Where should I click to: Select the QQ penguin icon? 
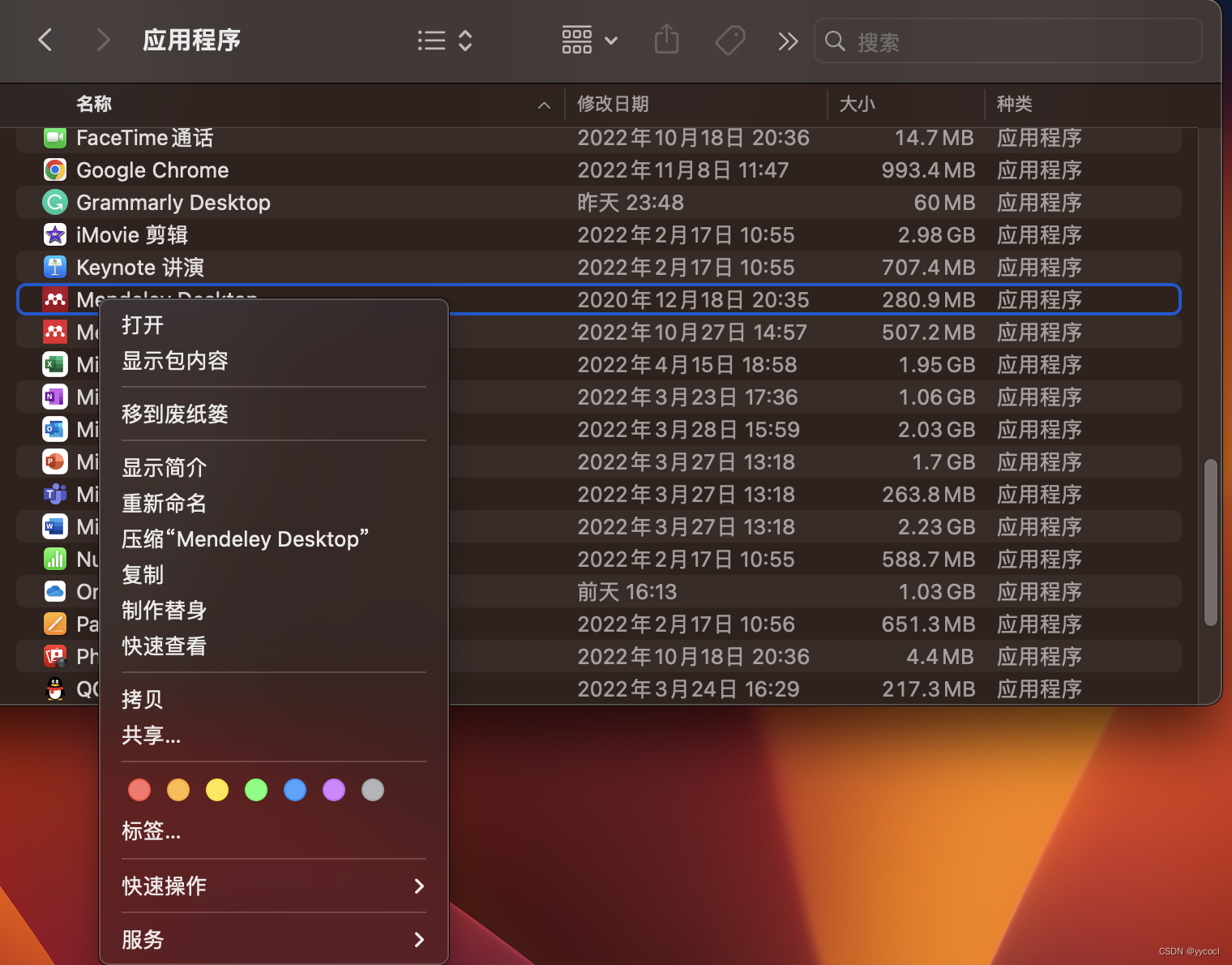coord(55,689)
